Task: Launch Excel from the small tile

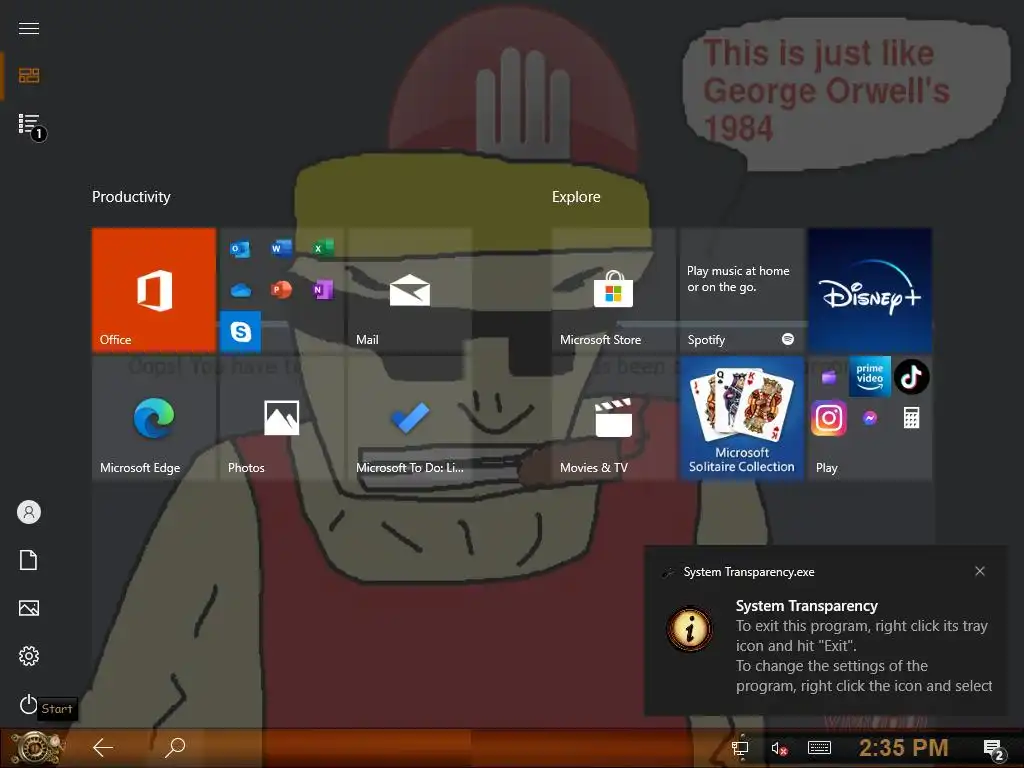Action: [322, 248]
